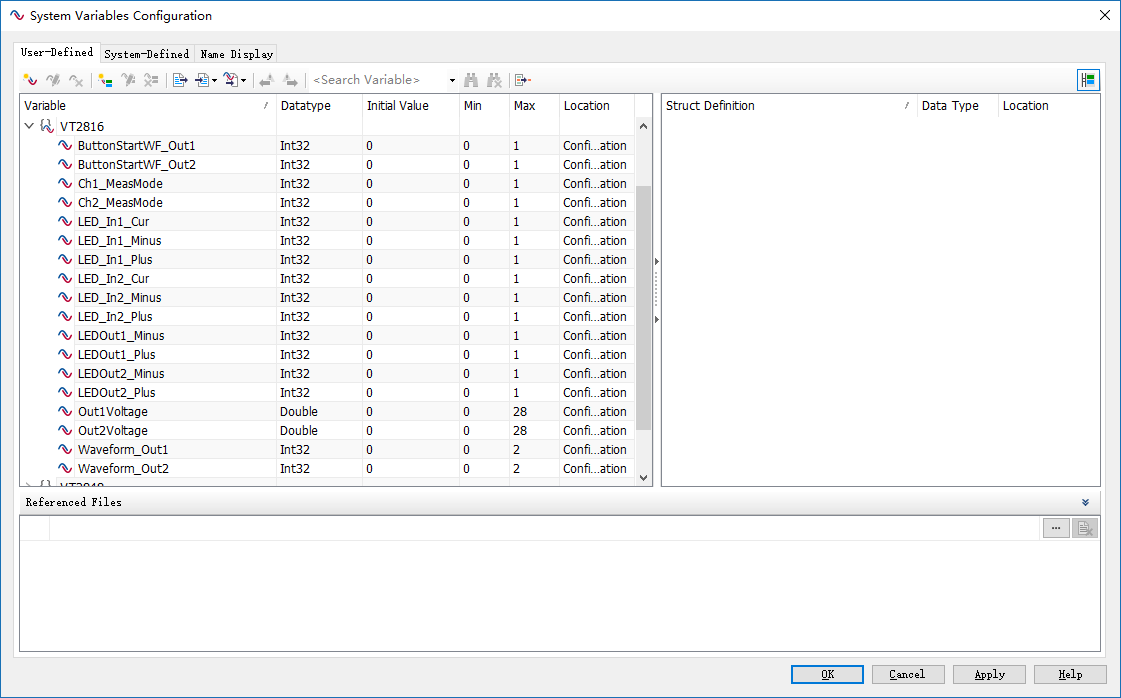Open the Import variables dropdown arrow
This screenshot has height=698, width=1121.
coord(214,80)
